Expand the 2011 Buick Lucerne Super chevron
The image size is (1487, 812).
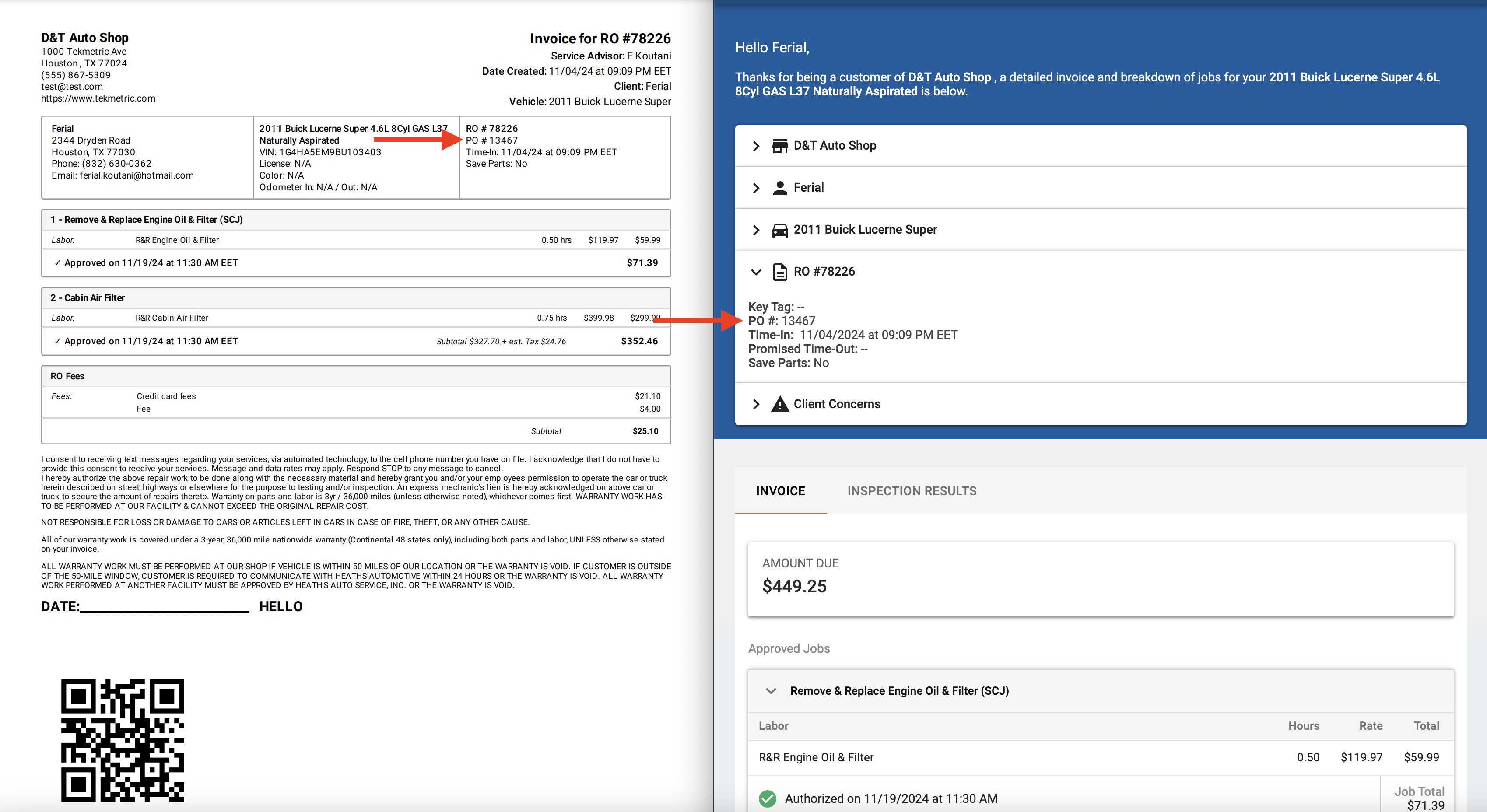[x=756, y=230]
